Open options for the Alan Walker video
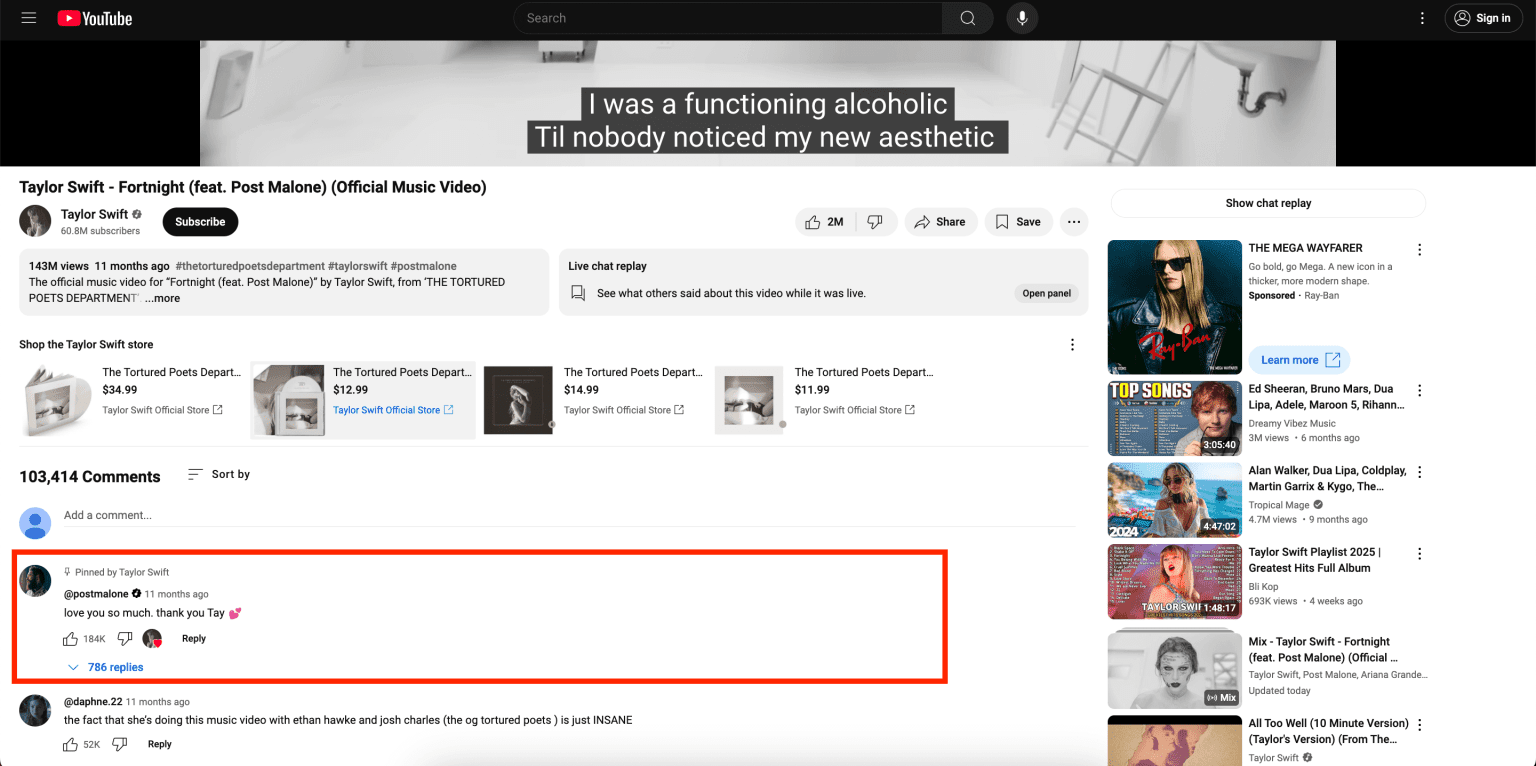The image size is (1536, 766). click(1419, 472)
